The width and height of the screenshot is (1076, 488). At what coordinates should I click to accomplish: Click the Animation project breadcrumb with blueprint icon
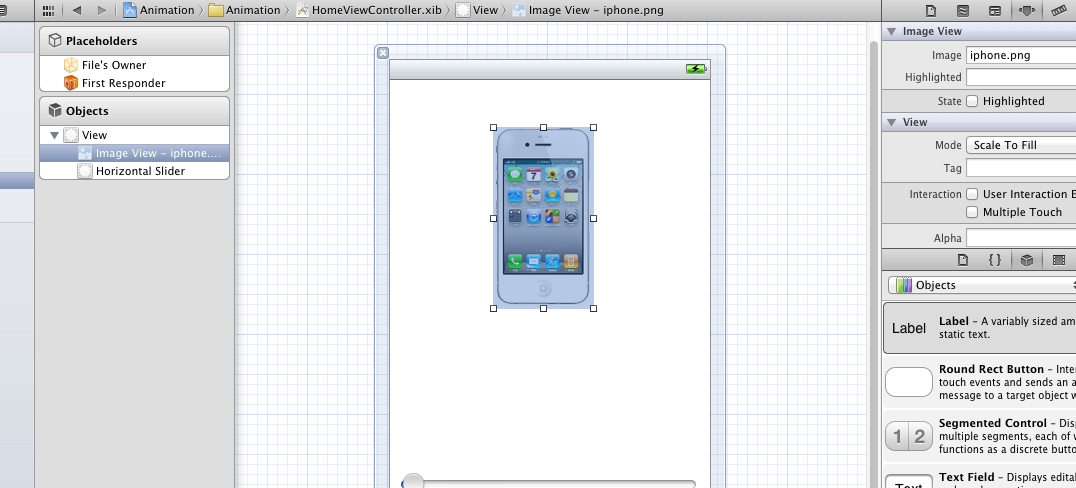tap(159, 10)
